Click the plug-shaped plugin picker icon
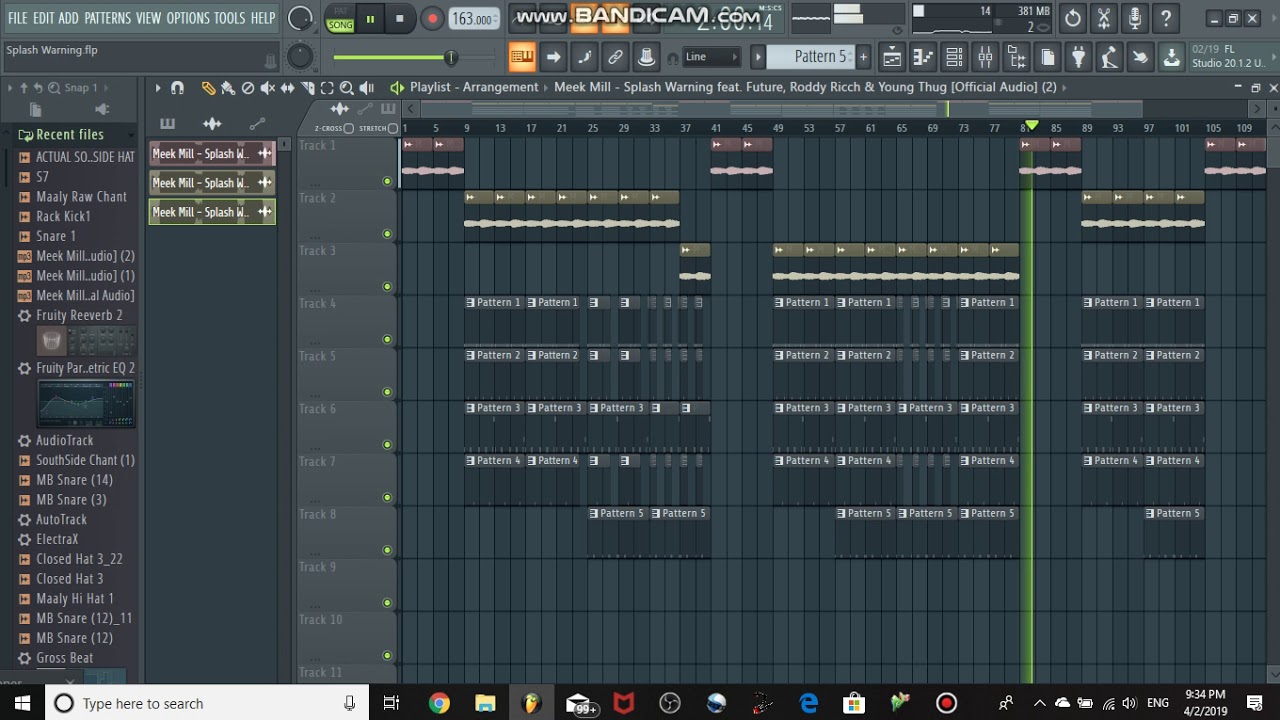The height and width of the screenshot is (720, 1280). (1078, 57)
